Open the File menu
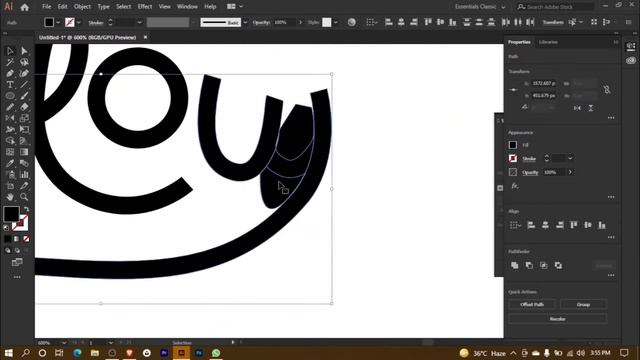 coord(47,7)
